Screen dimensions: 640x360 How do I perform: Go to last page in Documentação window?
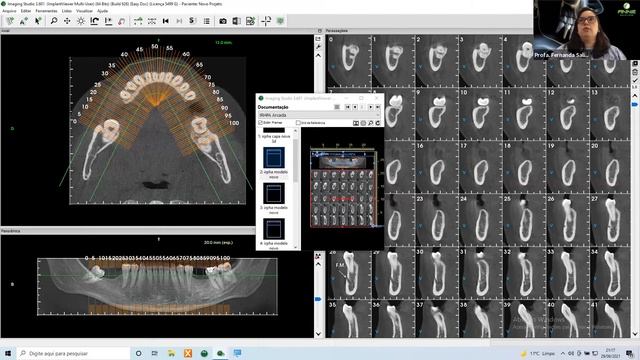(378, 107)
